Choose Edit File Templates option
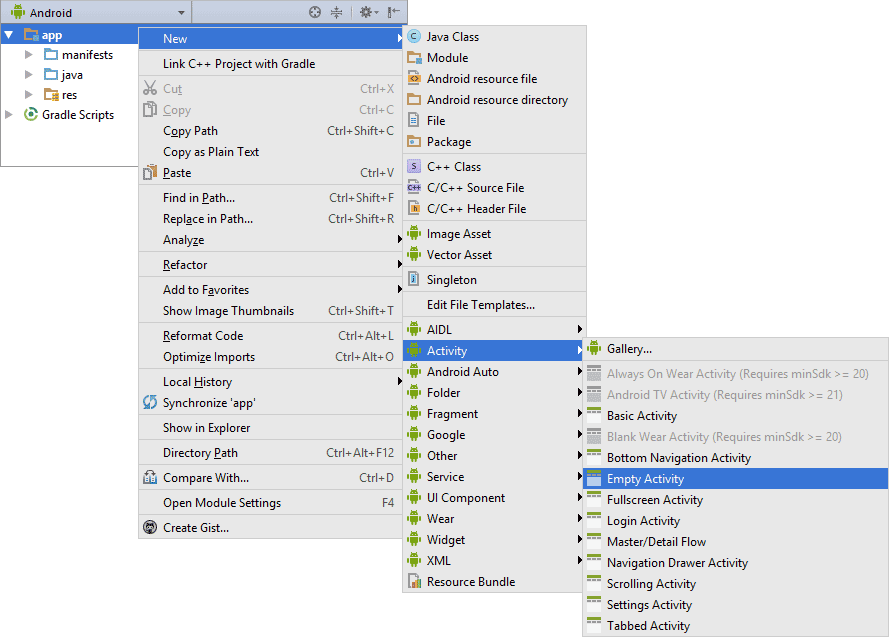Screen dimensions: 889x637 coord(480,305)
